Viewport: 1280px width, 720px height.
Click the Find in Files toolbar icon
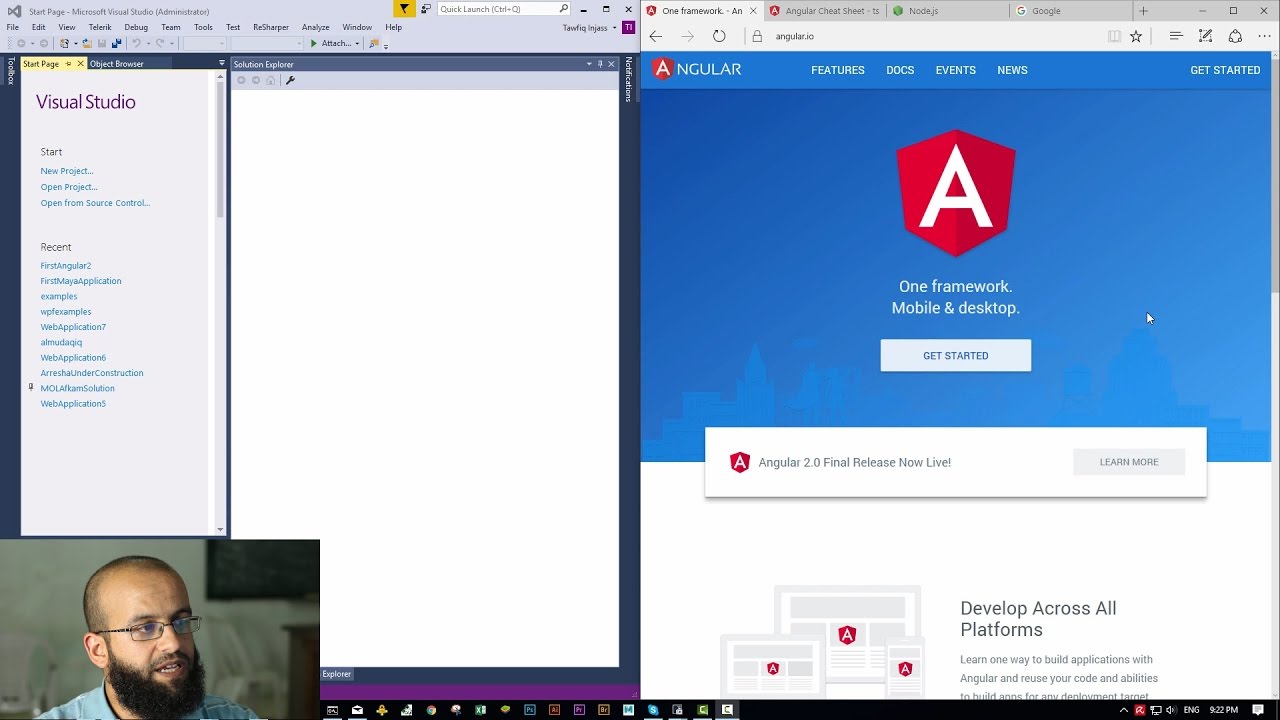[x=374, y=44]
